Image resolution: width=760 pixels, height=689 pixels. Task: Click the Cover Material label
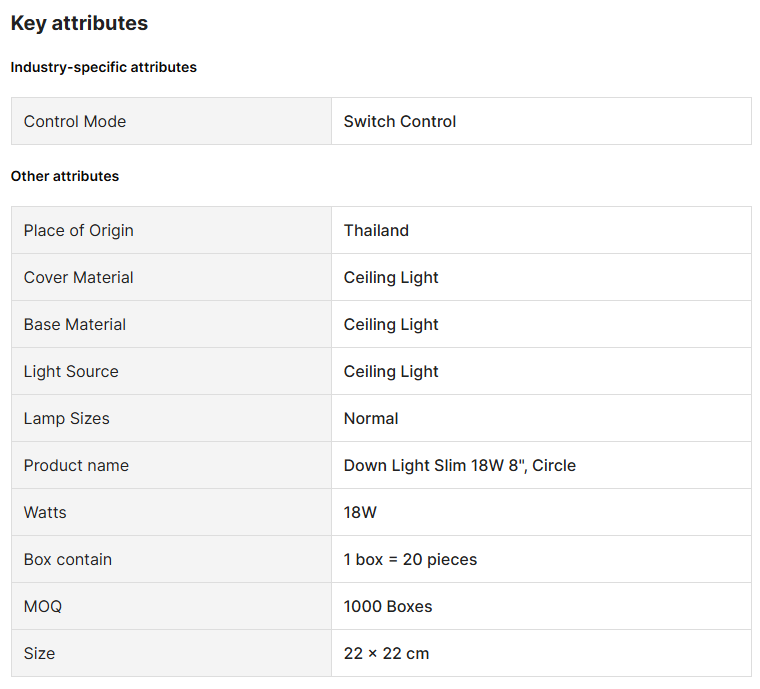click(x=79, y=277)
